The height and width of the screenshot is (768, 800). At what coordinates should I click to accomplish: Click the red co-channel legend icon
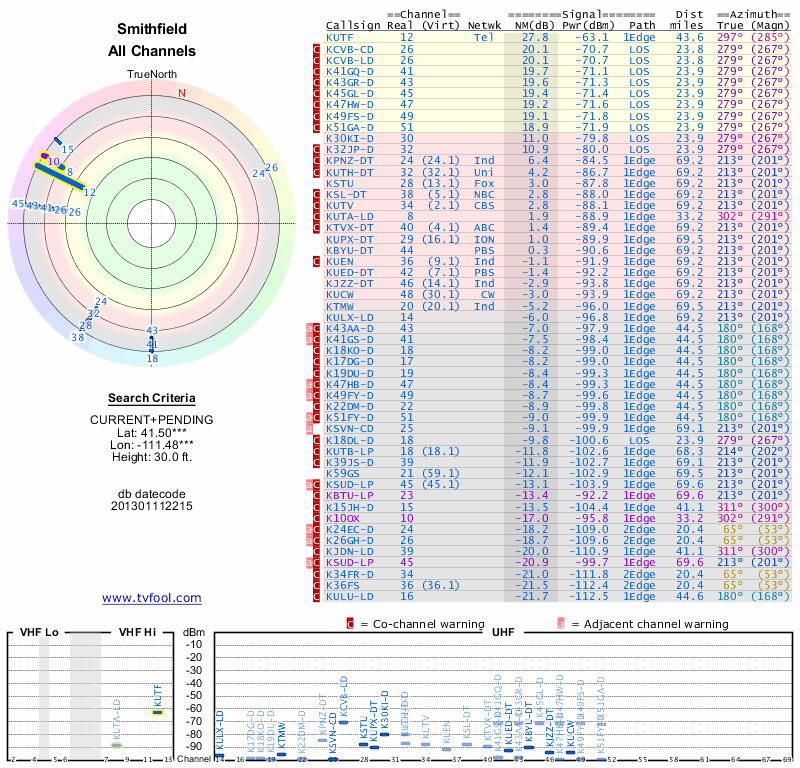coord(350,624)
